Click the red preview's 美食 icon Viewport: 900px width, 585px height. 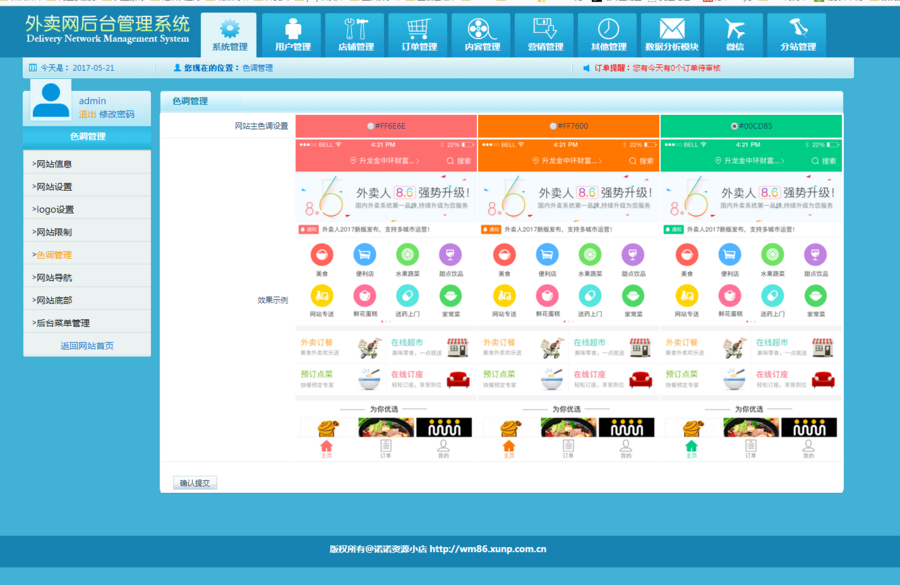click(x=322, y=254)
